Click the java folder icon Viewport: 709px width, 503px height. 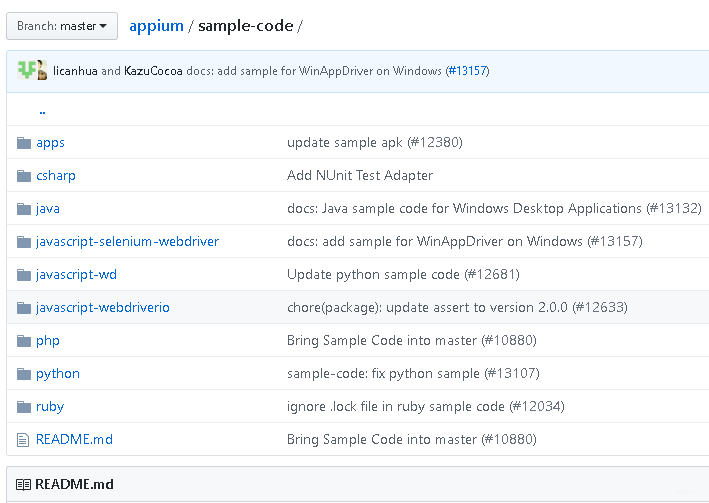click(x=24, y=209)
